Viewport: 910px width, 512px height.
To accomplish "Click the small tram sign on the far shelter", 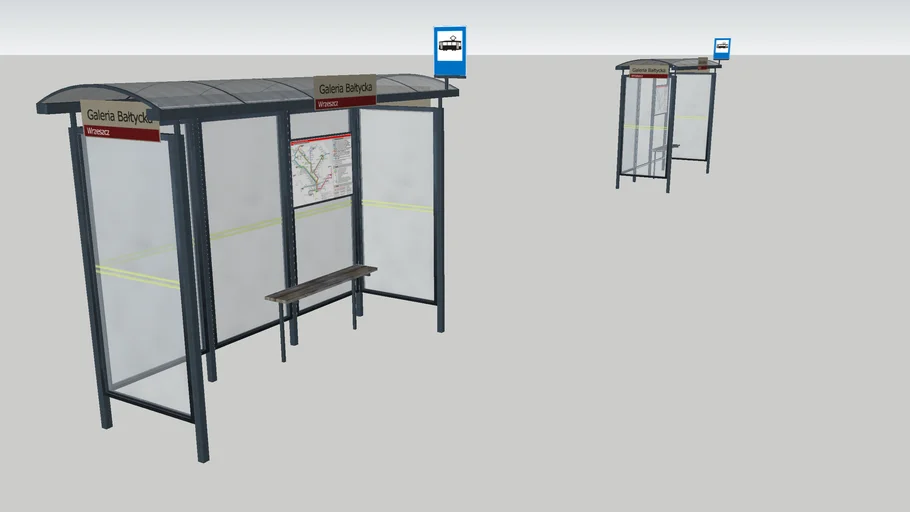I will pos(721,48).
